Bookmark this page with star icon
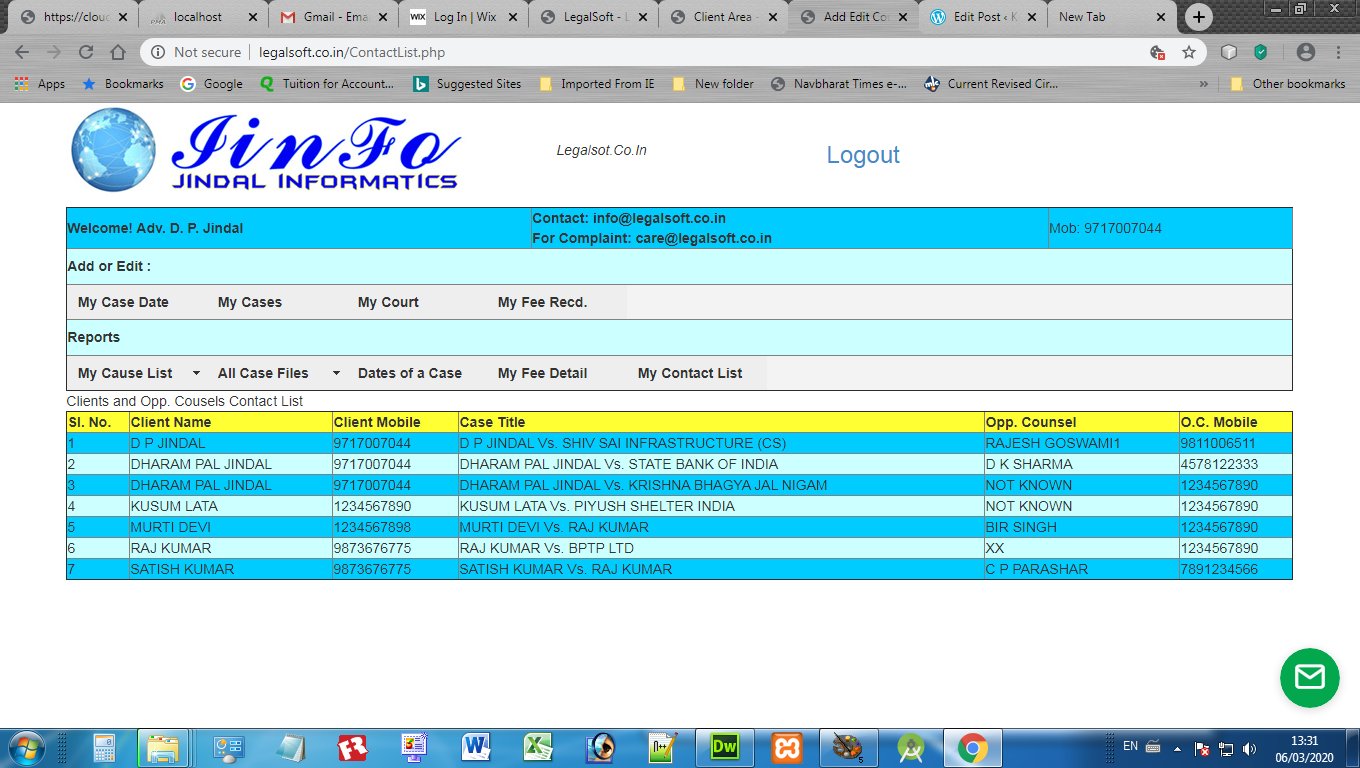The image size is (1360, 768). tap(1189, 52)
